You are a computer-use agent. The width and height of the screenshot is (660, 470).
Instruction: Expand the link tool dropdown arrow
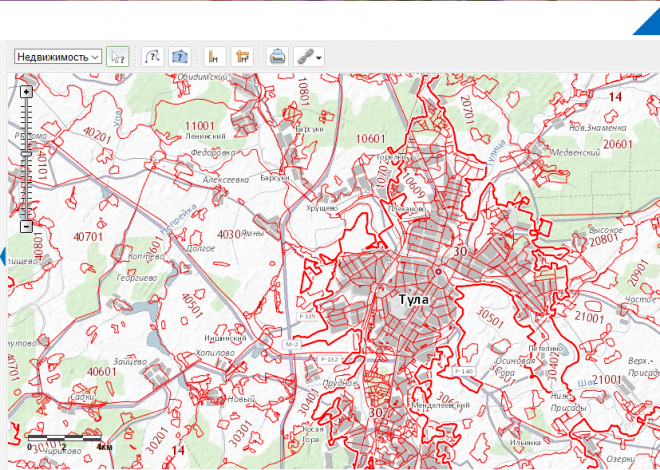(319, 58)
